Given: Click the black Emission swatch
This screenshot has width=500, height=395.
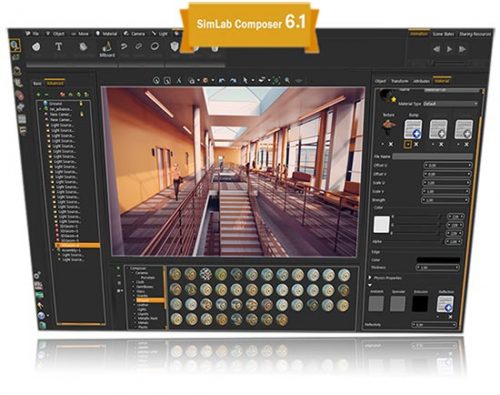Looking at the screenshot, I should pos(420,304).
